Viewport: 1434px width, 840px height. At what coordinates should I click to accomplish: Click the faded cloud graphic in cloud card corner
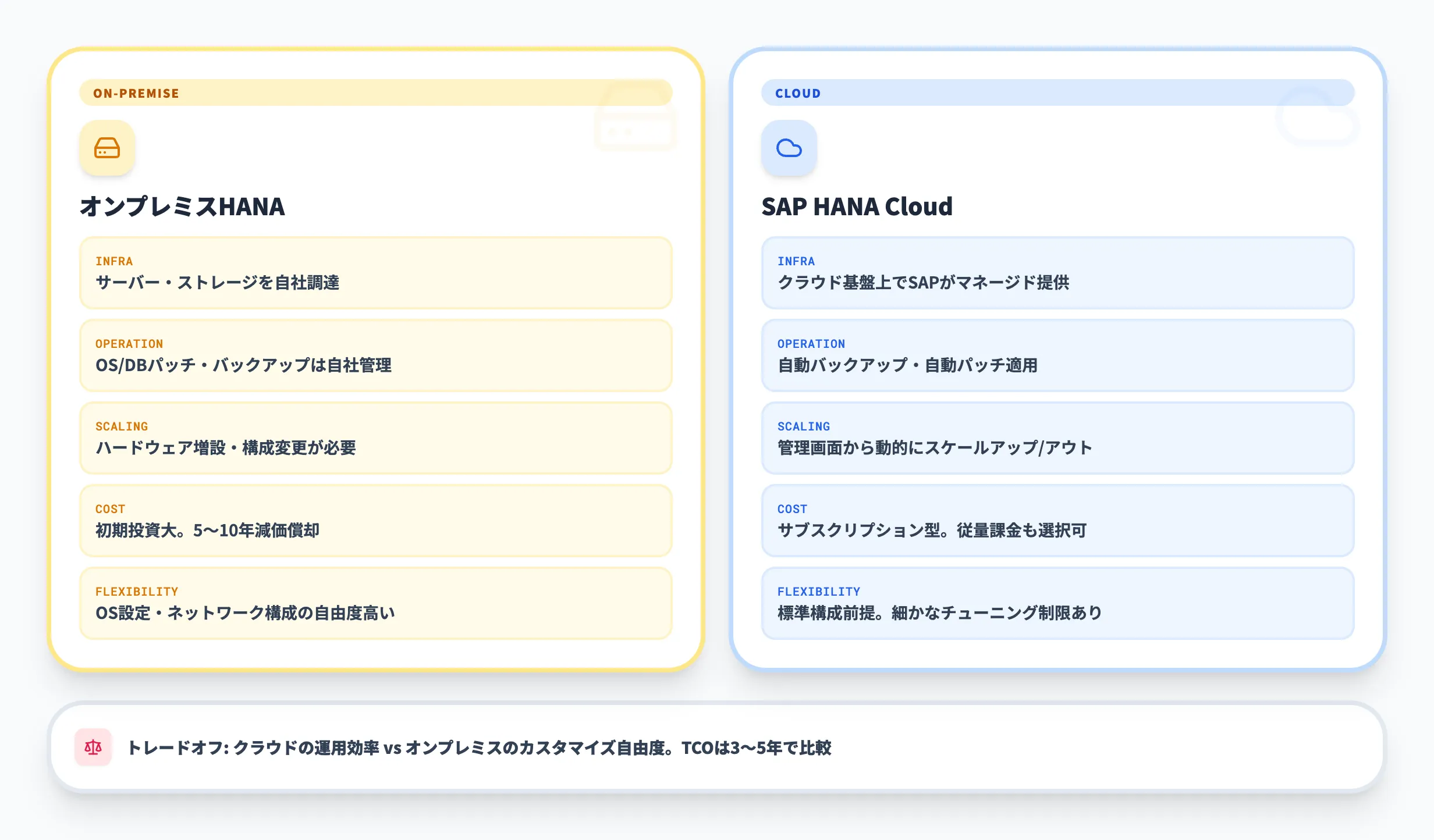click(1315, 122)
